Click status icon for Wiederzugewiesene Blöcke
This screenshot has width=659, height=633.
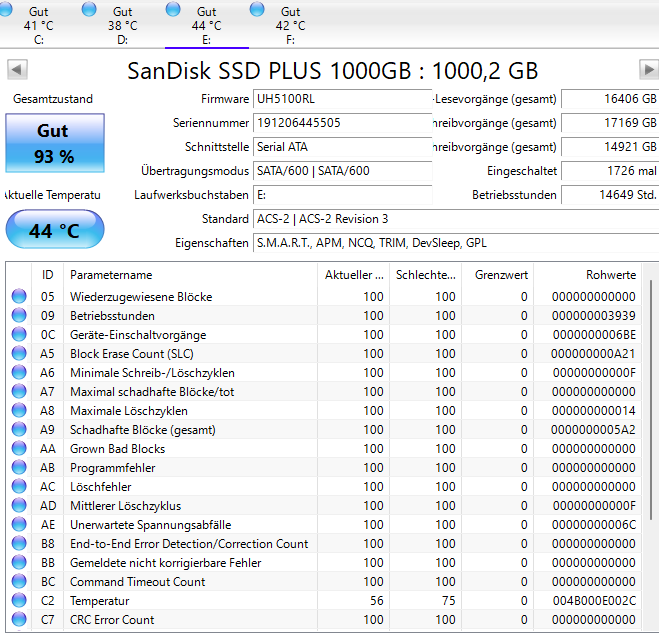pos(19,296)
